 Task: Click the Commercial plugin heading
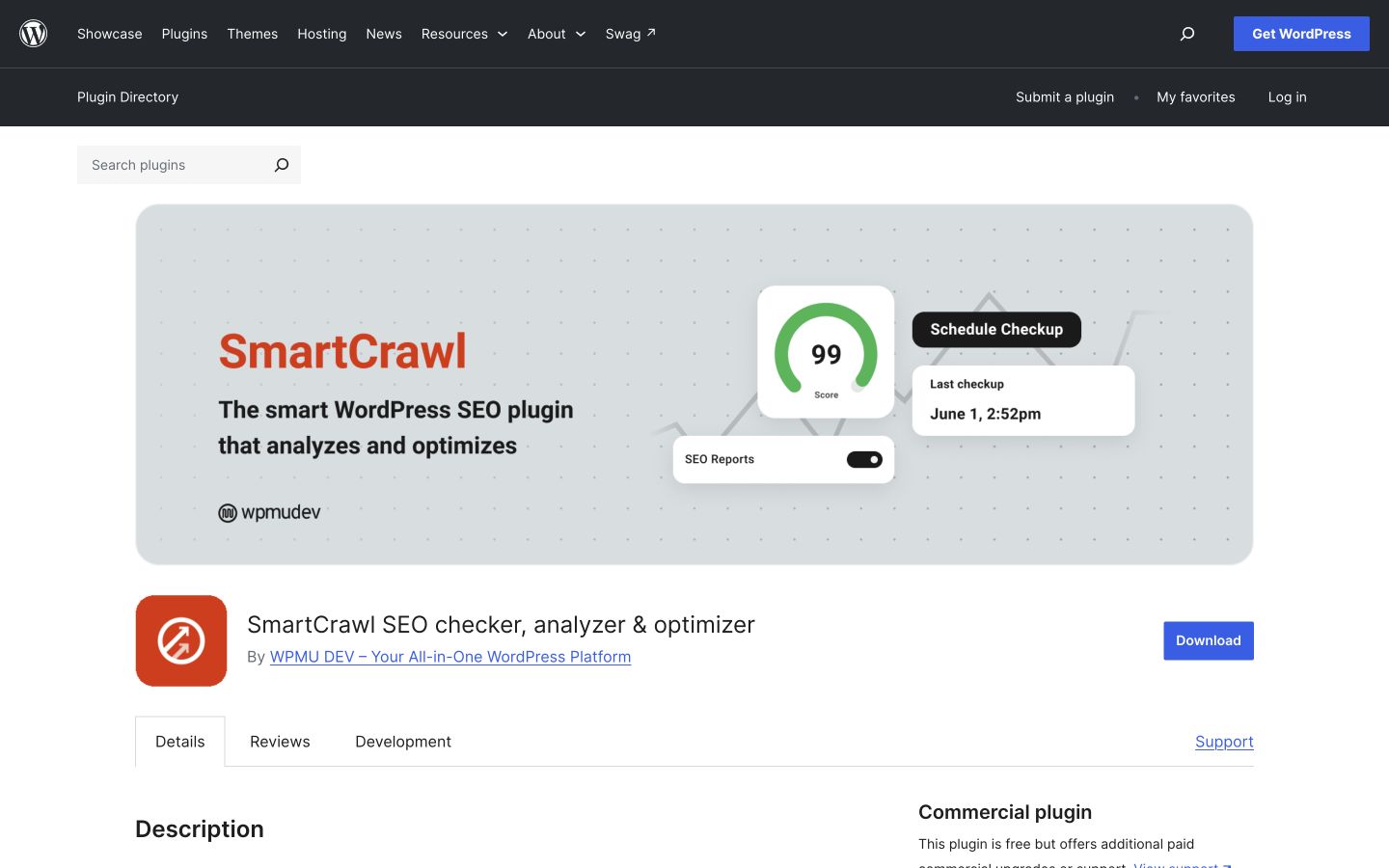point(1005,812)
